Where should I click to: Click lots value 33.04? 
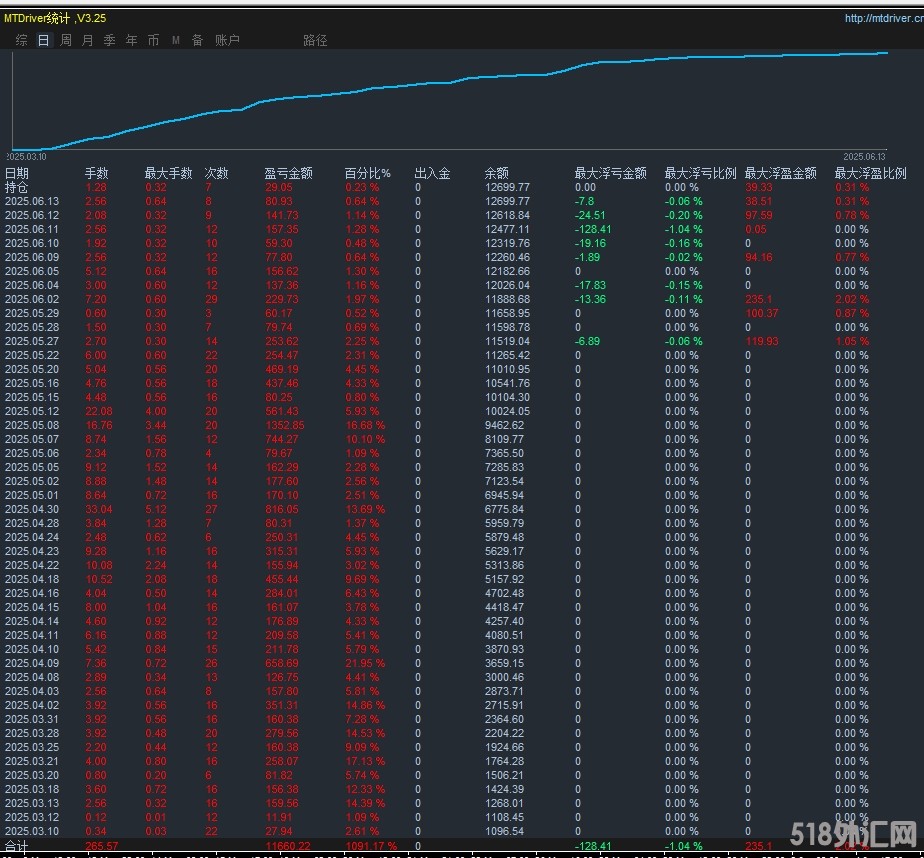coord(99,509)
